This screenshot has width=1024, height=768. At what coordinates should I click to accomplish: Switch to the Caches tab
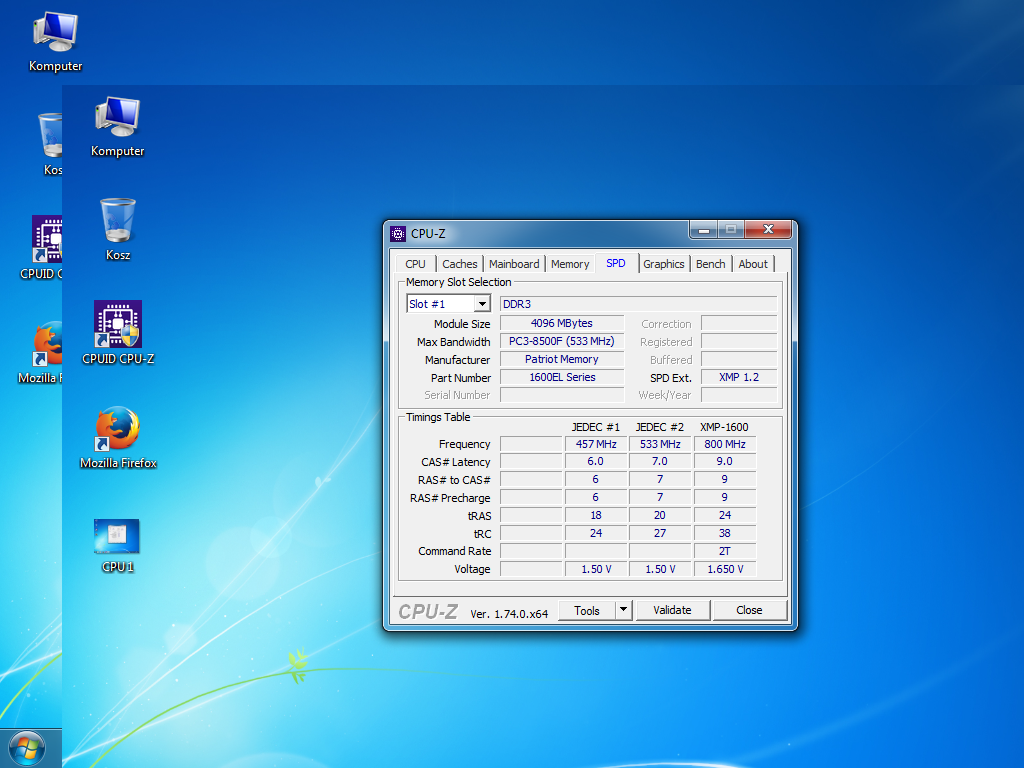(460, 264)
